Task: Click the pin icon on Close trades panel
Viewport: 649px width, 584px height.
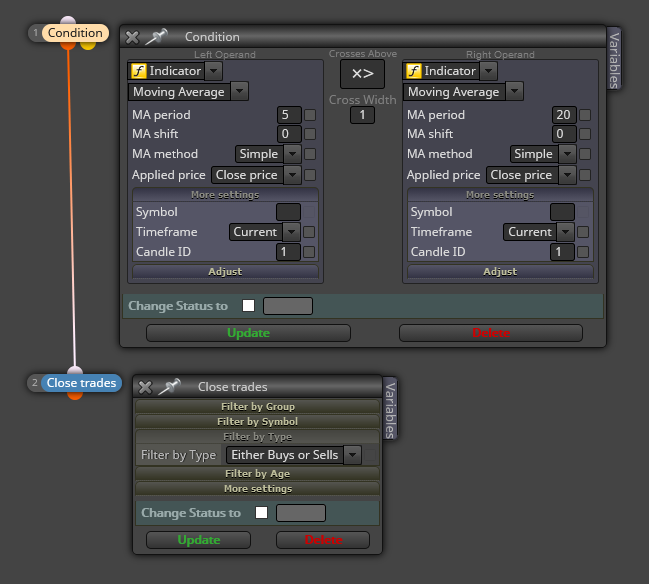Action: click(x=170, y=387)
